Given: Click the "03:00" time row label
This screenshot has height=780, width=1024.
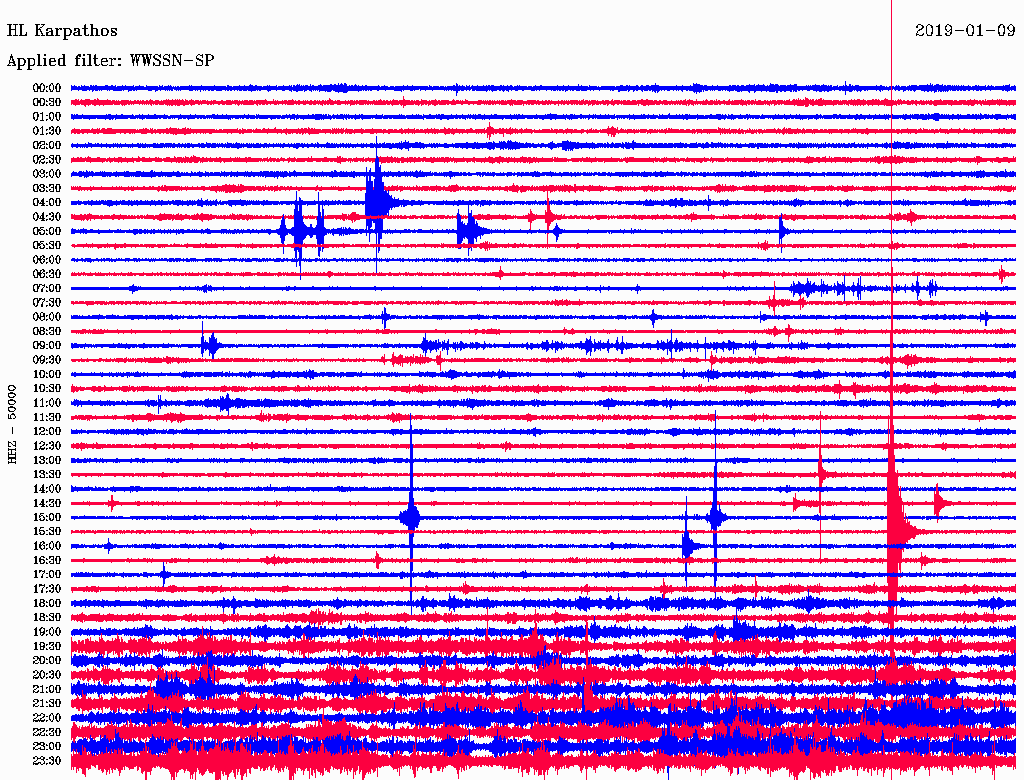Looking at the screenshot, I should [47, 174].
